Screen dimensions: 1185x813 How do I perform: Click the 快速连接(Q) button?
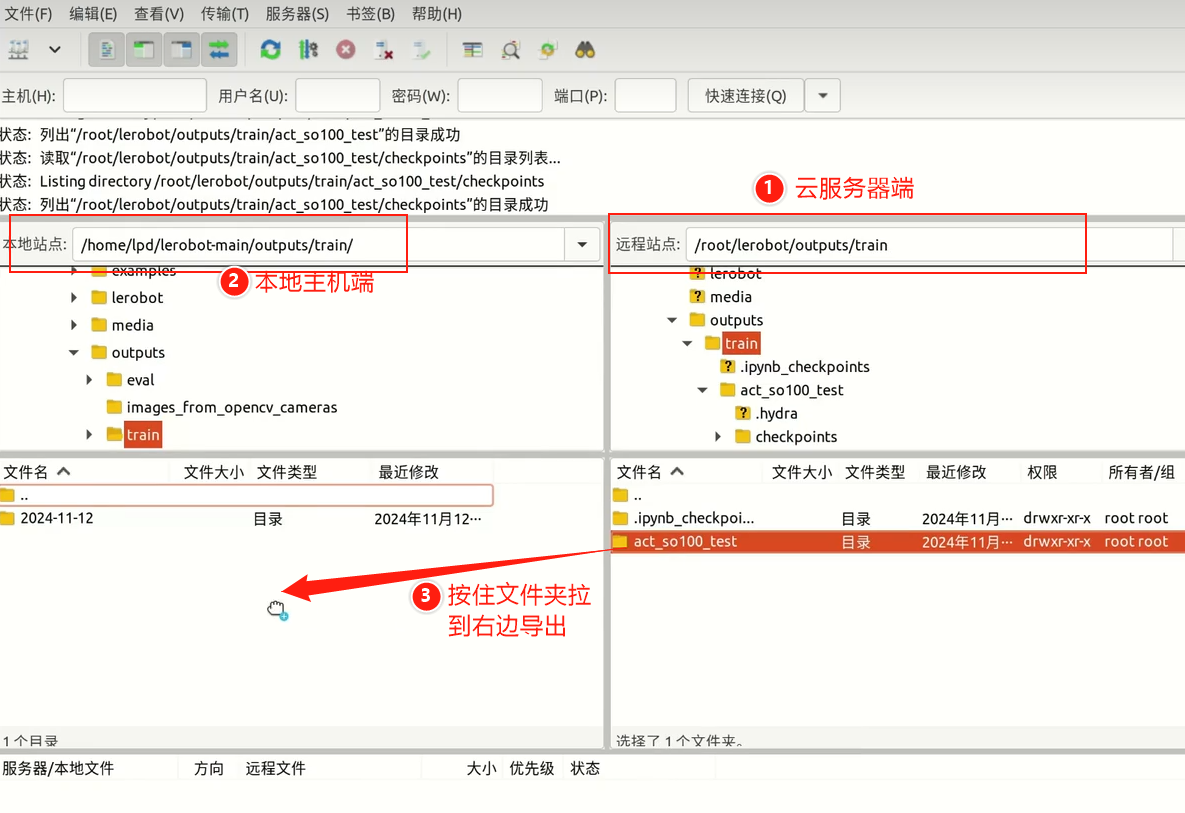tap(745, 95)
